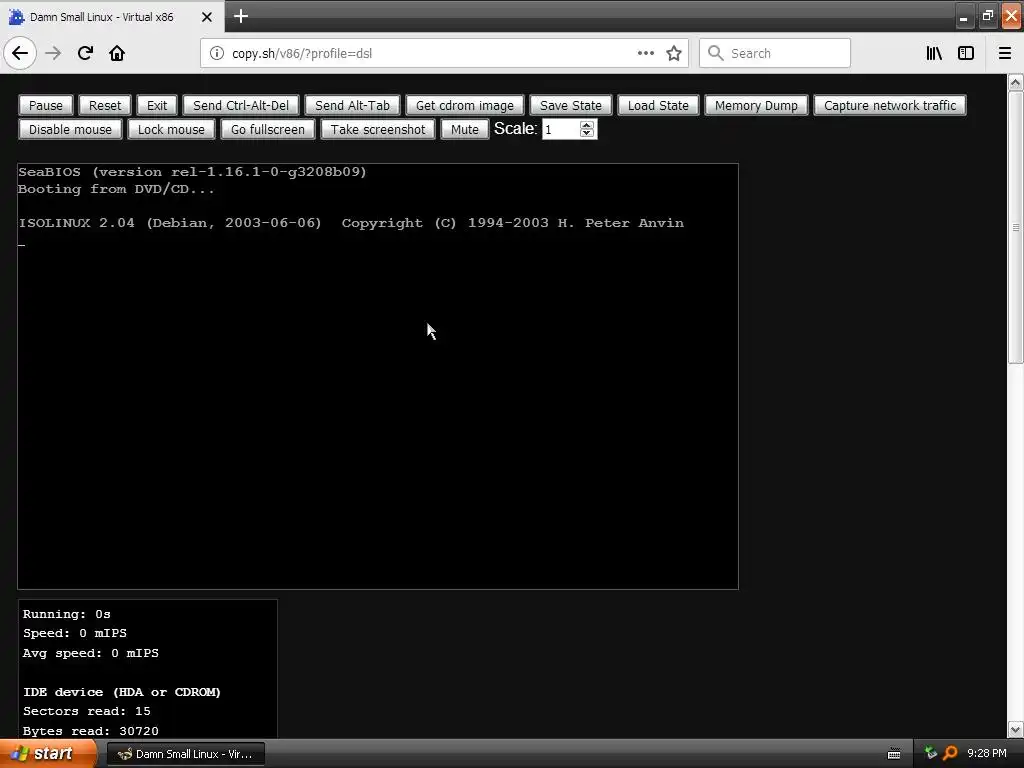Click Go fullscreen button
This screenshot has height=768, width=1024.
tap(268, 129)
